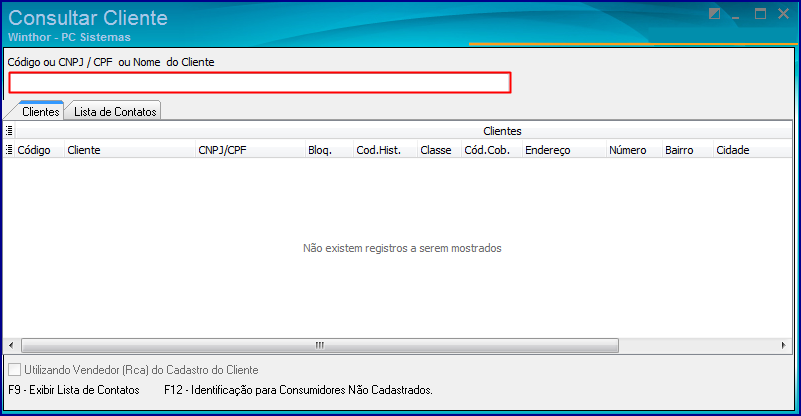The image size is (801, 416).
Task: Click the Endereço column header
Action: point(564,150)
